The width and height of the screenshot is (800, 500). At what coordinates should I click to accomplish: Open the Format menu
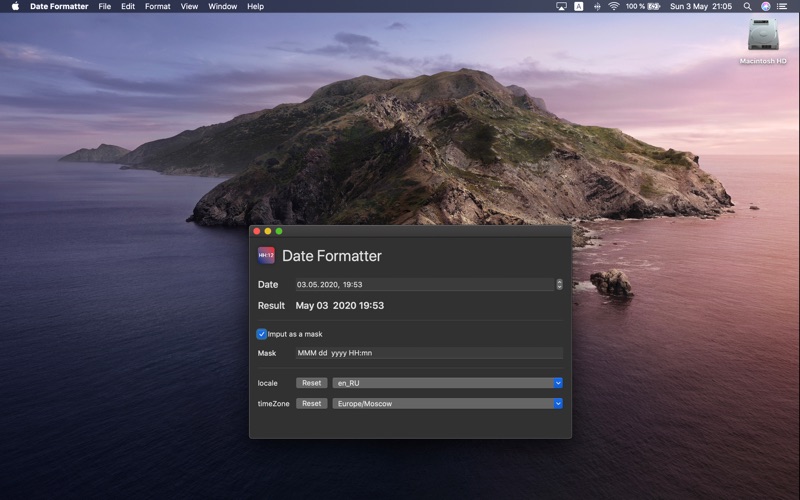pyautogui.click(x=158, y=6)
